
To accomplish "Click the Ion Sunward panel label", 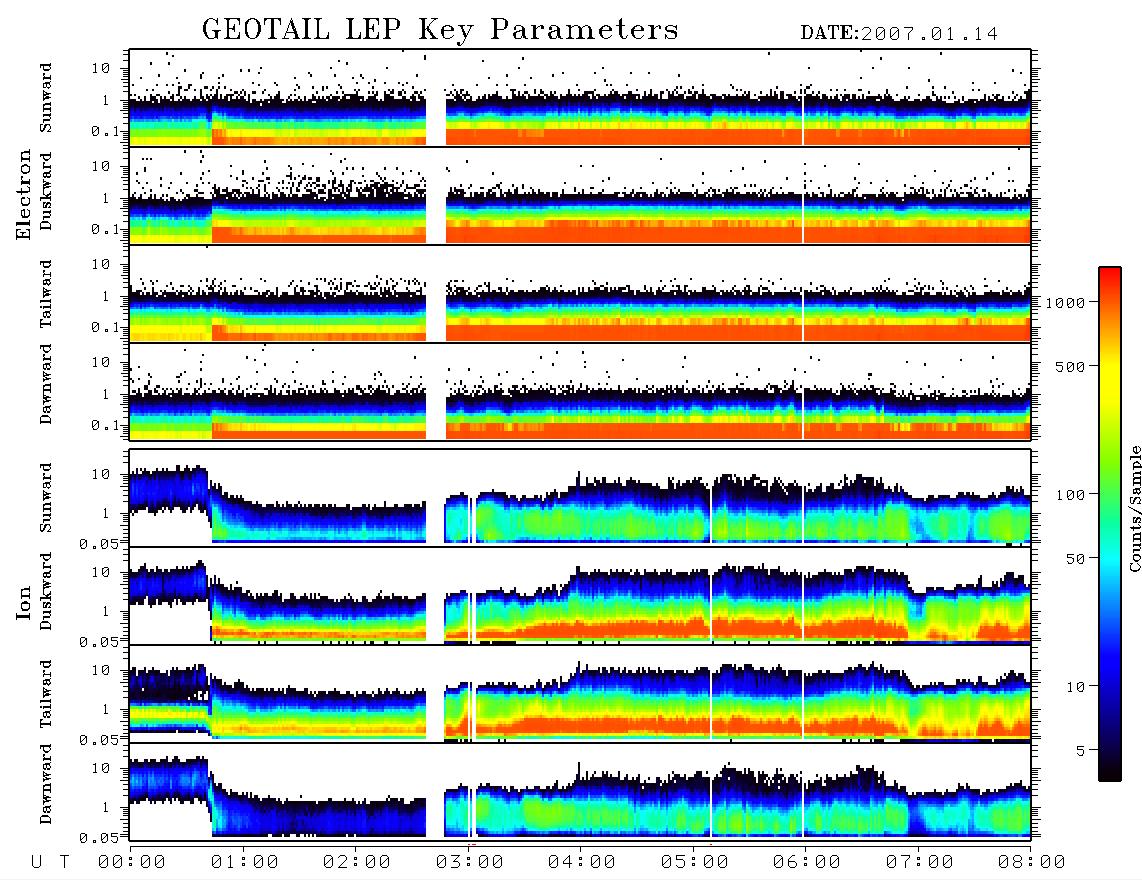I will [46, 497].
